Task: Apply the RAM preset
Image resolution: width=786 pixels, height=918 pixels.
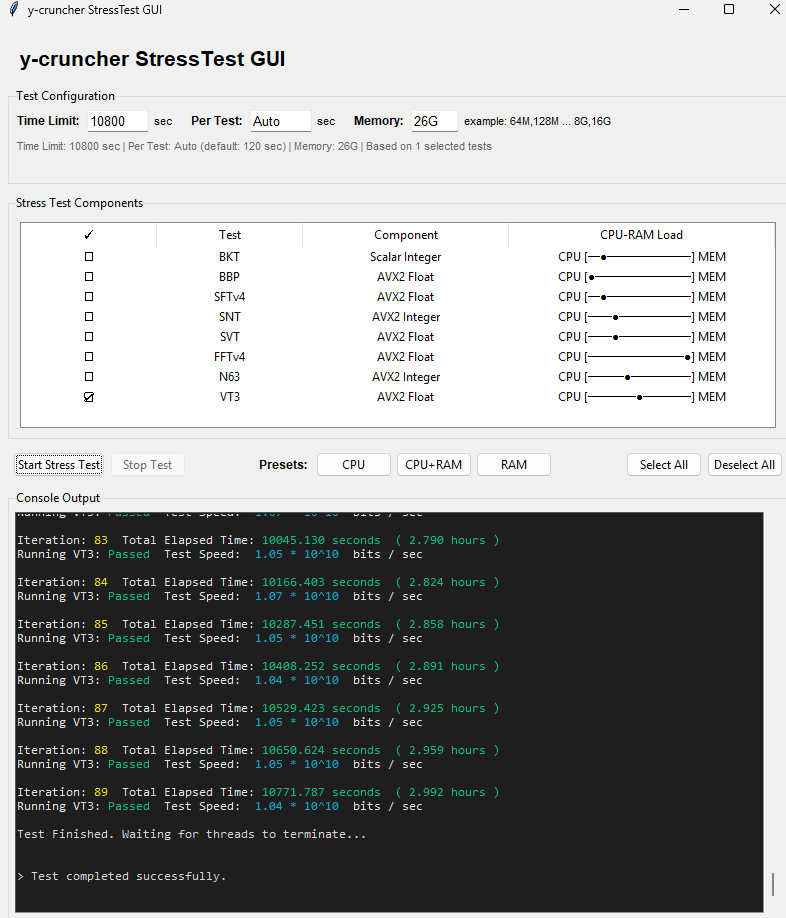Action: click(x=514, y=465)
